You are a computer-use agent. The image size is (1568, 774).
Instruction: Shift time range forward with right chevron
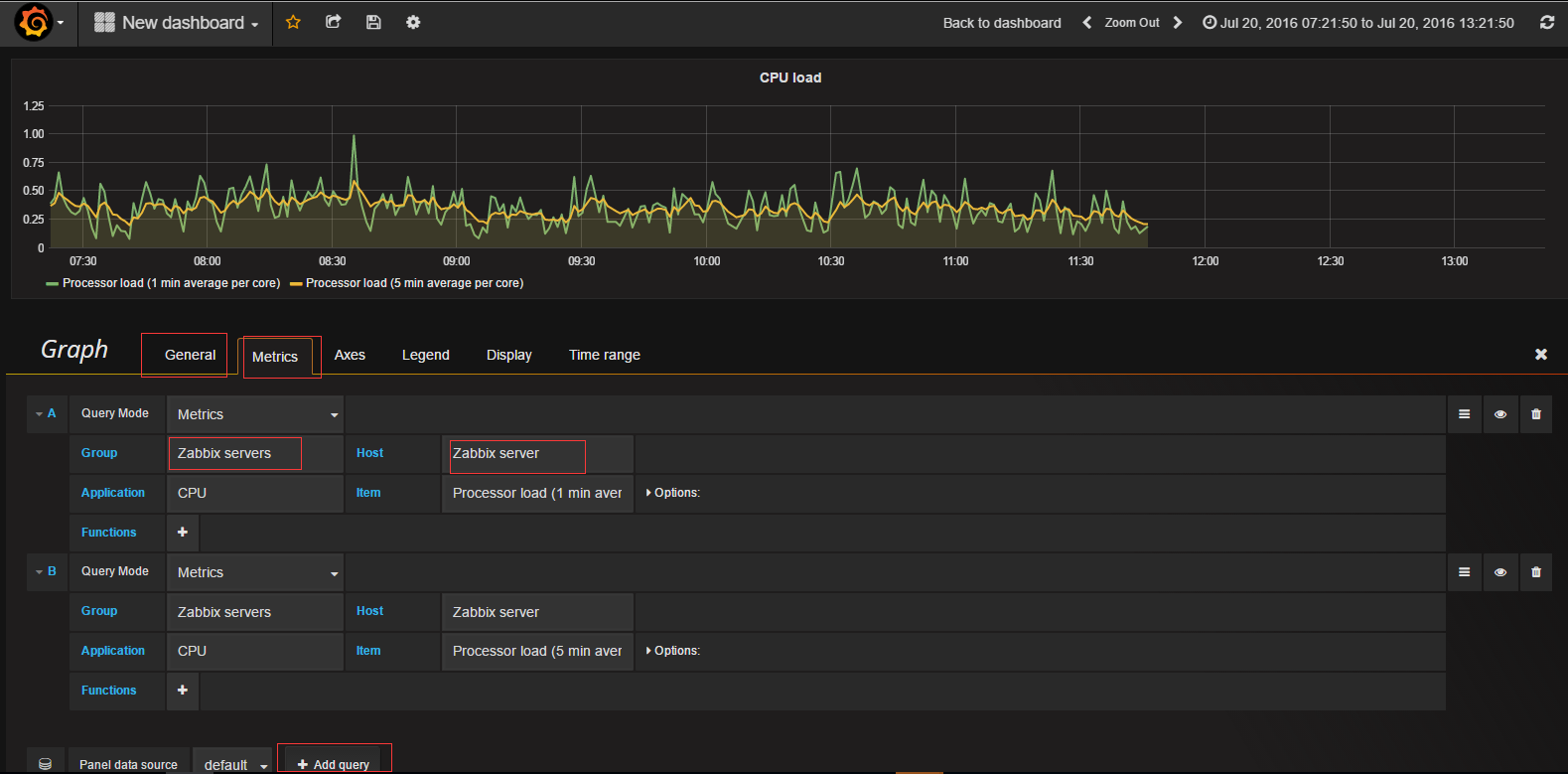(x=1178, y=23)
